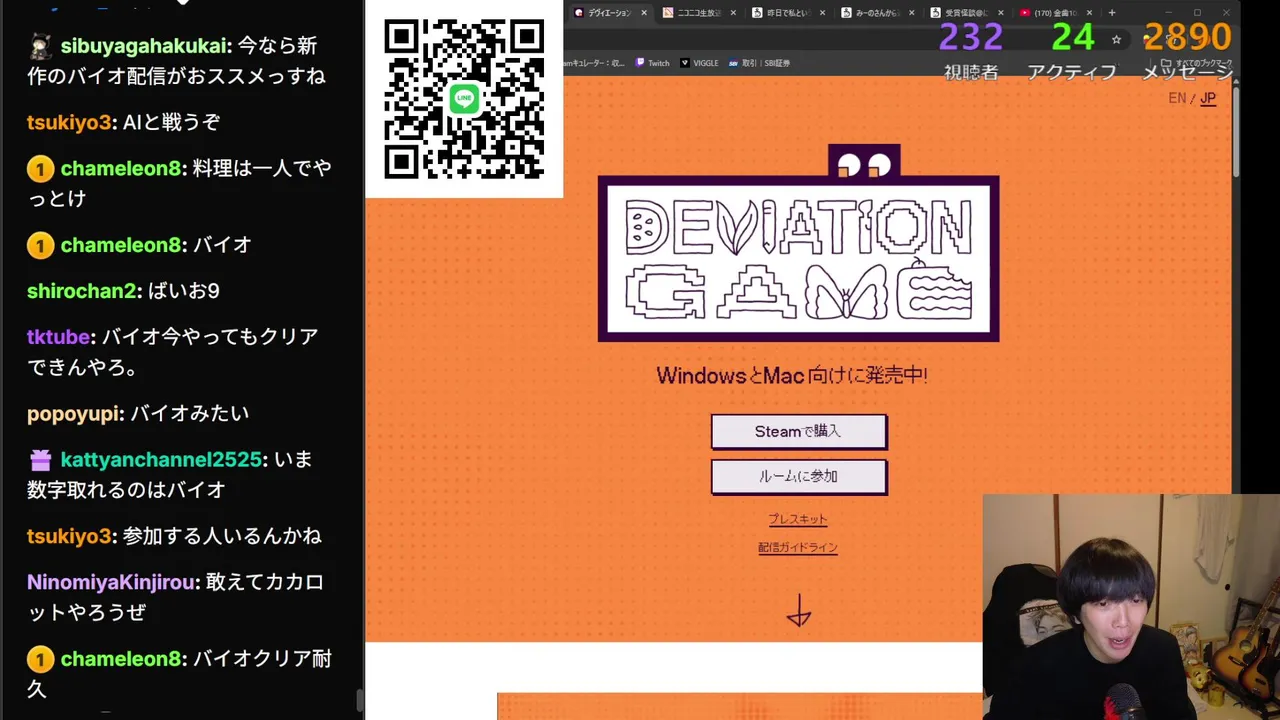The height and width of the screenshot is (720, 1280).
Task: Click username popoyupi in chat
Action: 75,413
